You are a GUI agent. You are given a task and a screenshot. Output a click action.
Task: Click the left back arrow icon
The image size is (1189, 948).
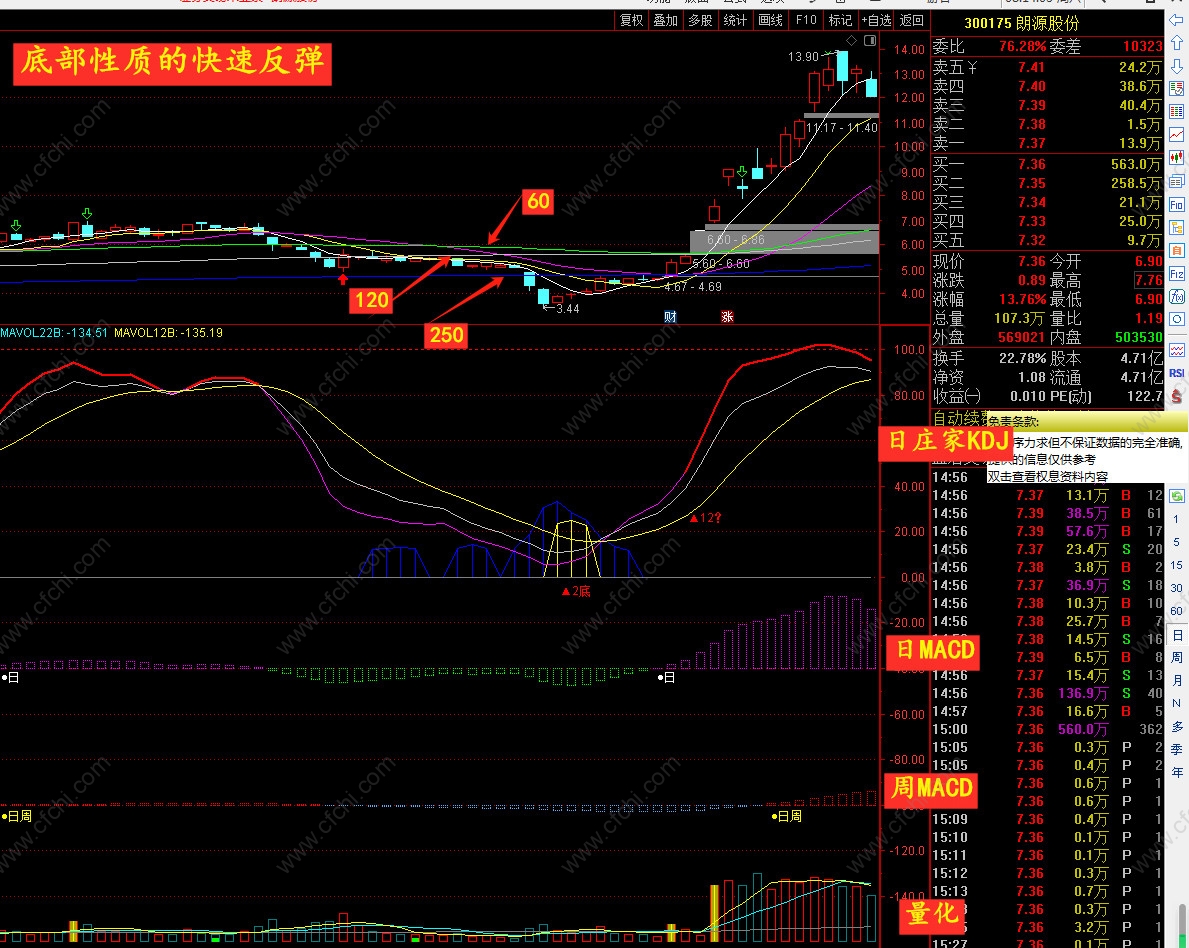tap(1176, 20)
